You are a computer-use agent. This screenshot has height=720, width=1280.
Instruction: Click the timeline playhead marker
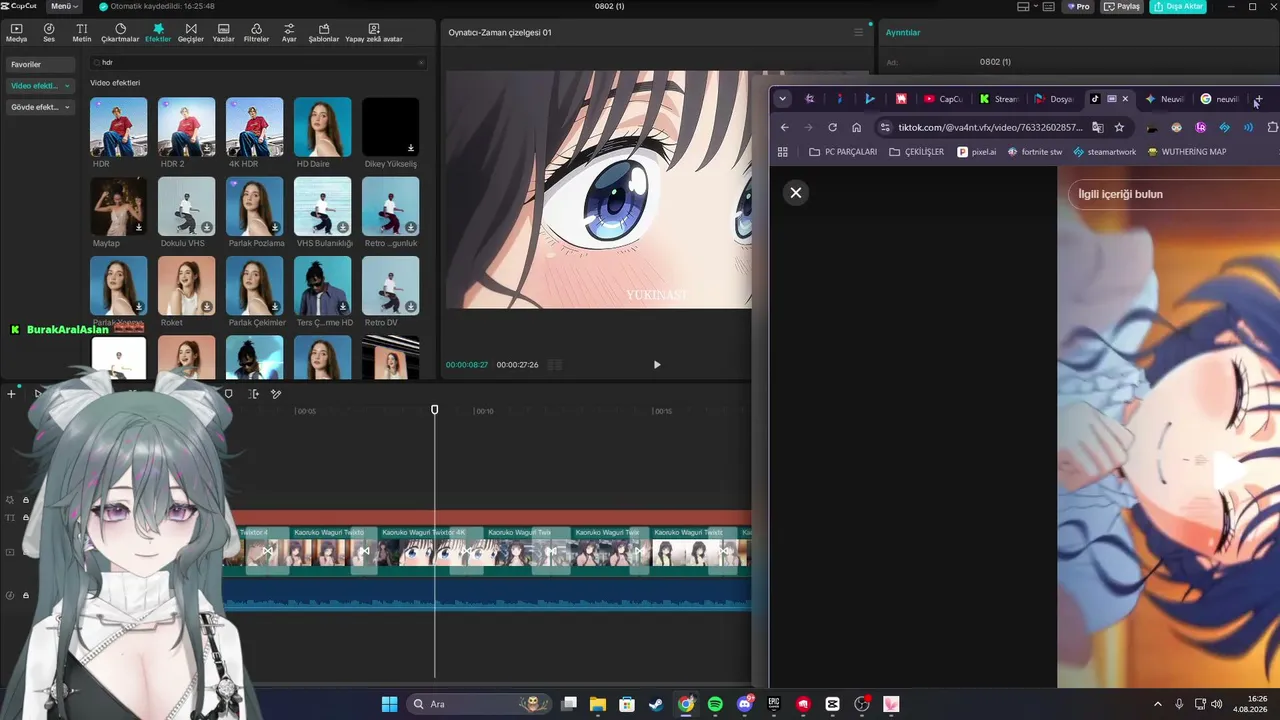[x=435, y=410]
